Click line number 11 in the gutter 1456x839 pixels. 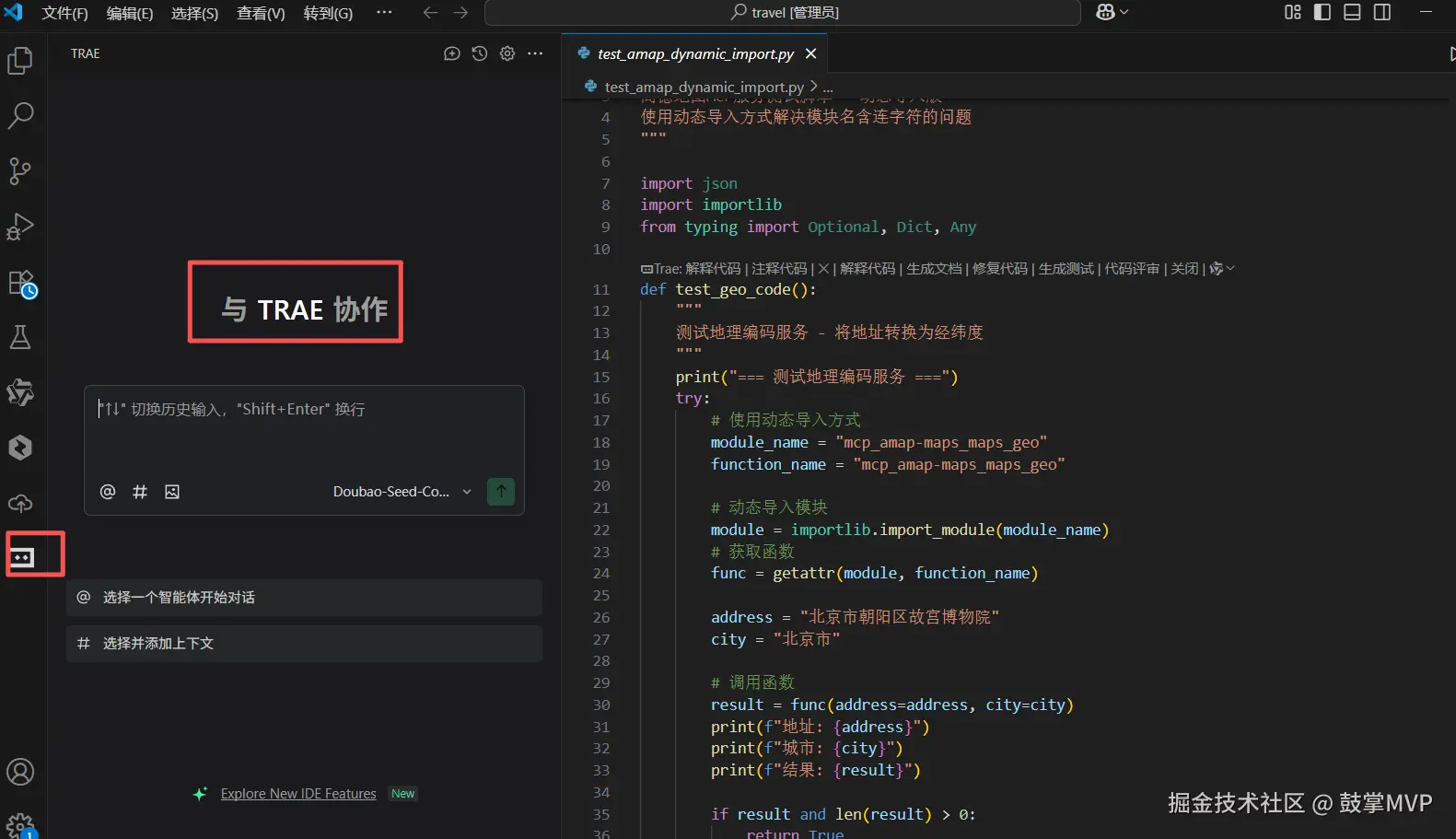pyautogui.click(x=601, y=289)
